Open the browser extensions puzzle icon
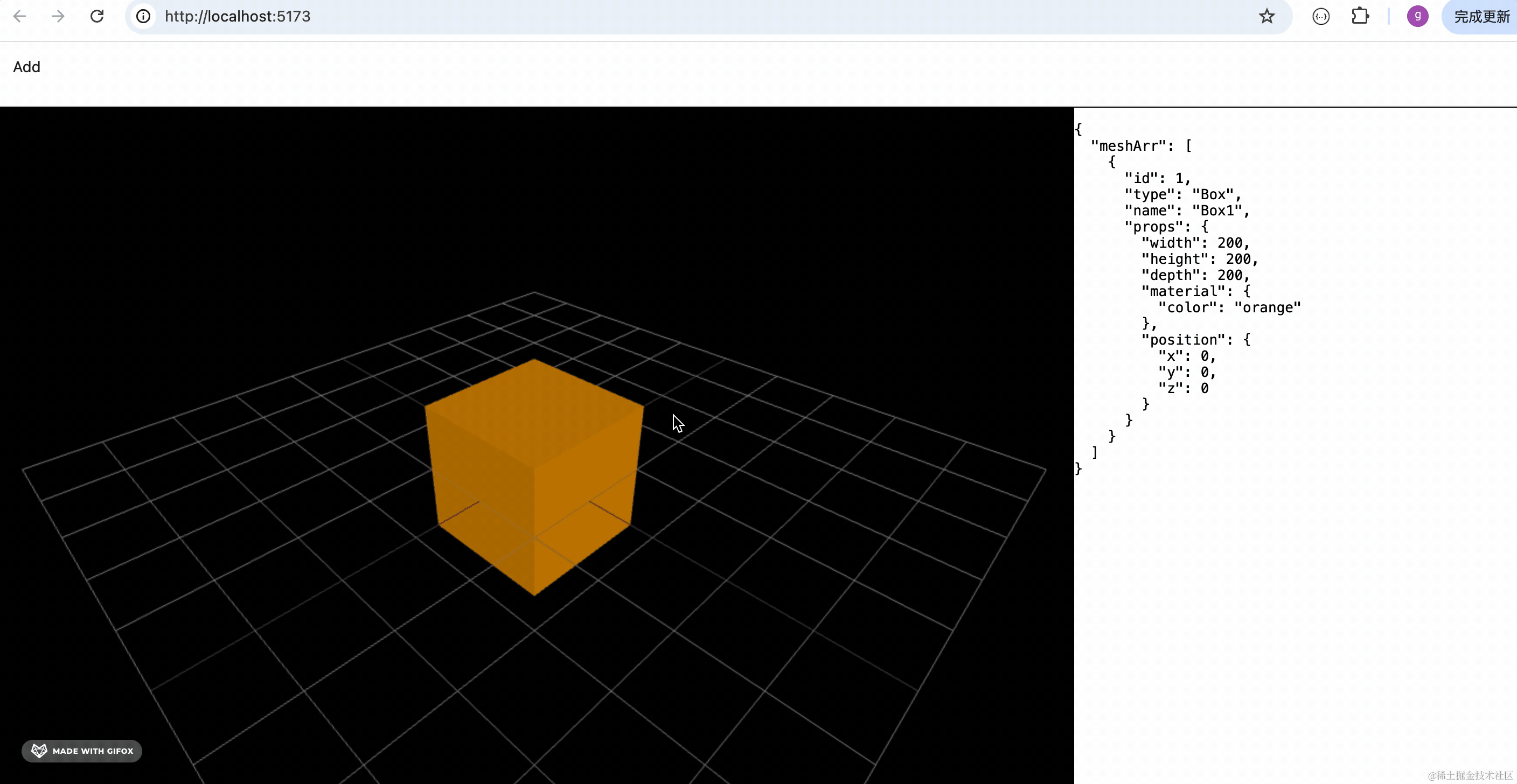Image resolution: width=1517 pixels, height=784 pixels. tap(1360, 17)
